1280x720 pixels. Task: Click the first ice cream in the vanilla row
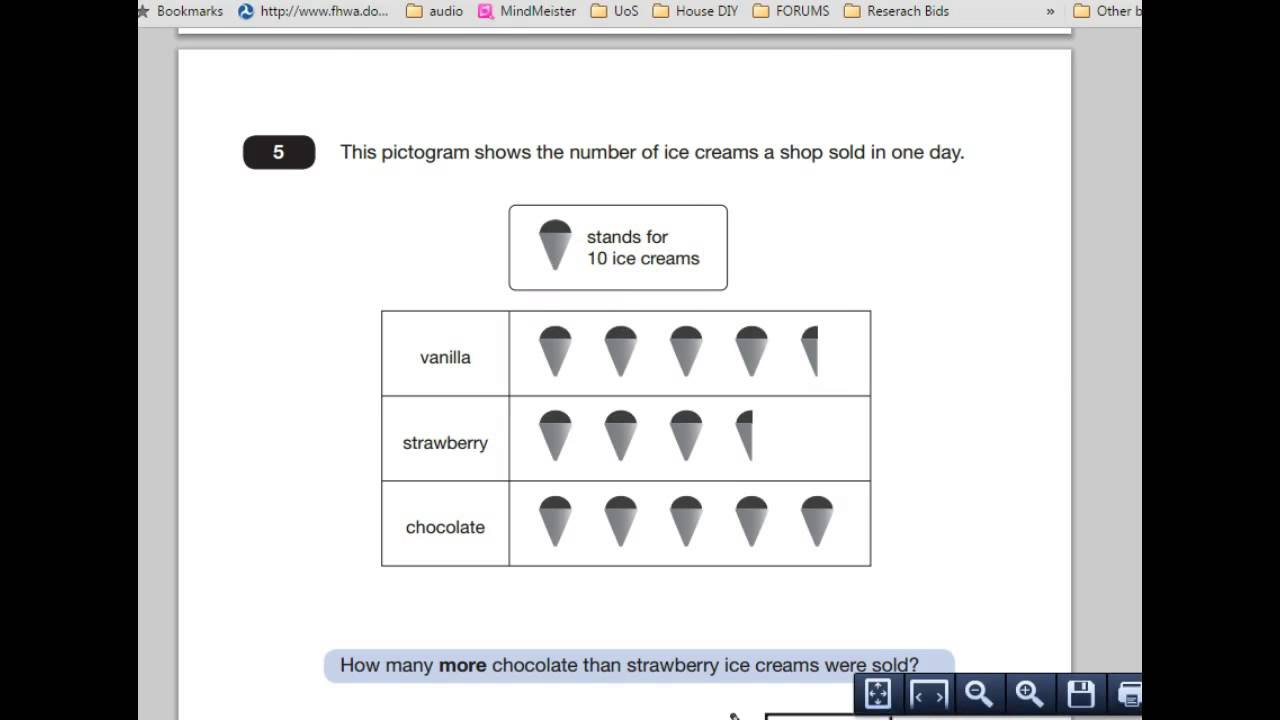555,351
